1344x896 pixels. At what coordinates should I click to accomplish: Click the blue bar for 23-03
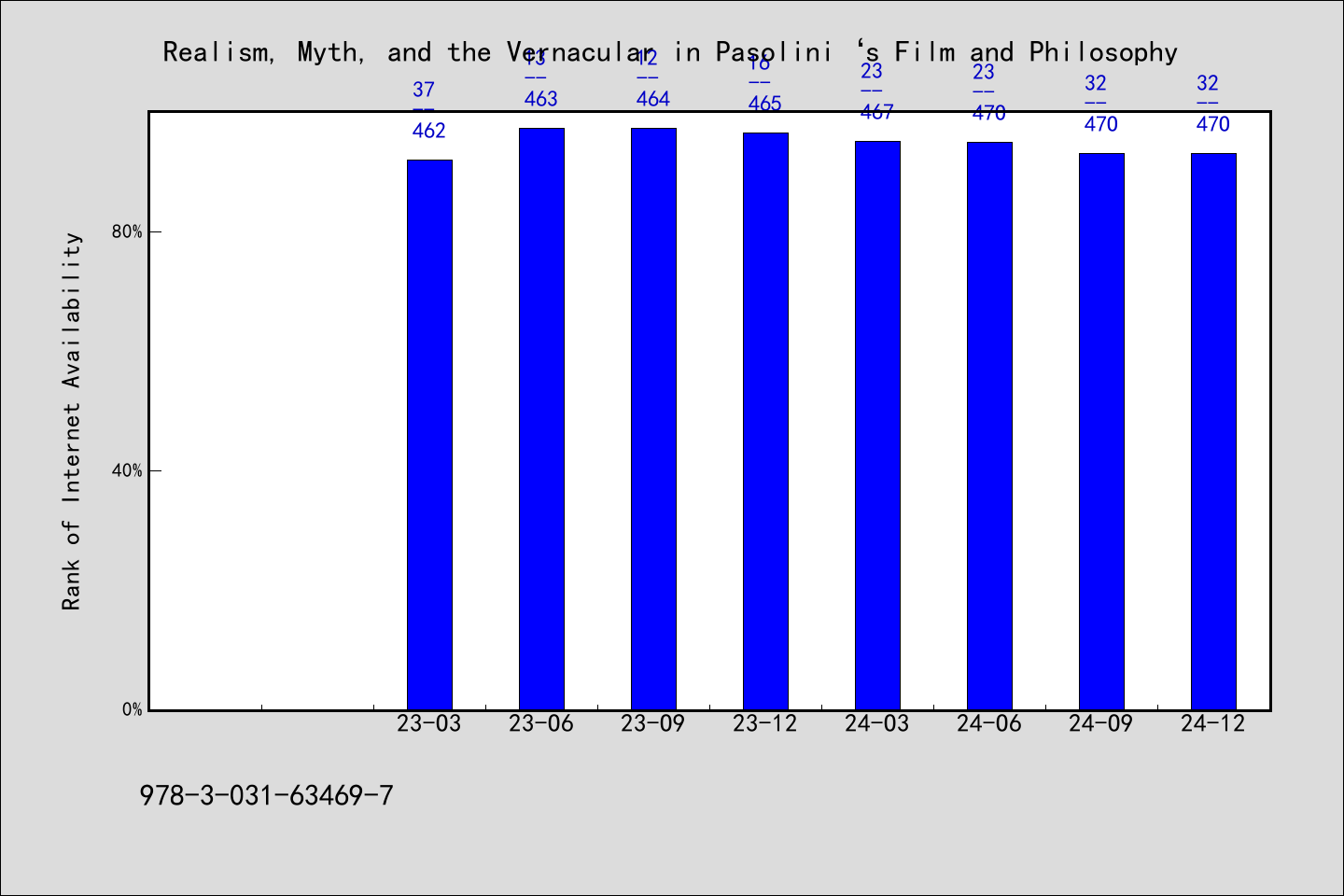pos(429,435)
